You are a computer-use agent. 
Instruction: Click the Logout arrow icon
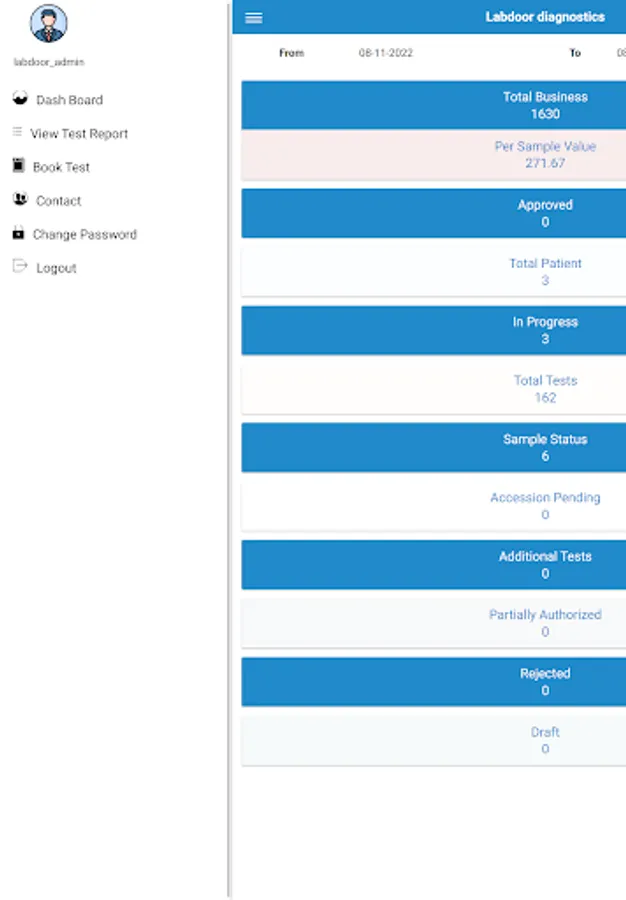coord(19,267)
